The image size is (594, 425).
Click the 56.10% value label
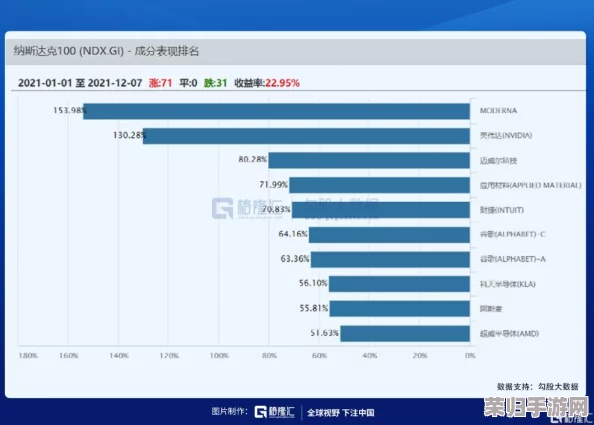[x=313, y=283]
